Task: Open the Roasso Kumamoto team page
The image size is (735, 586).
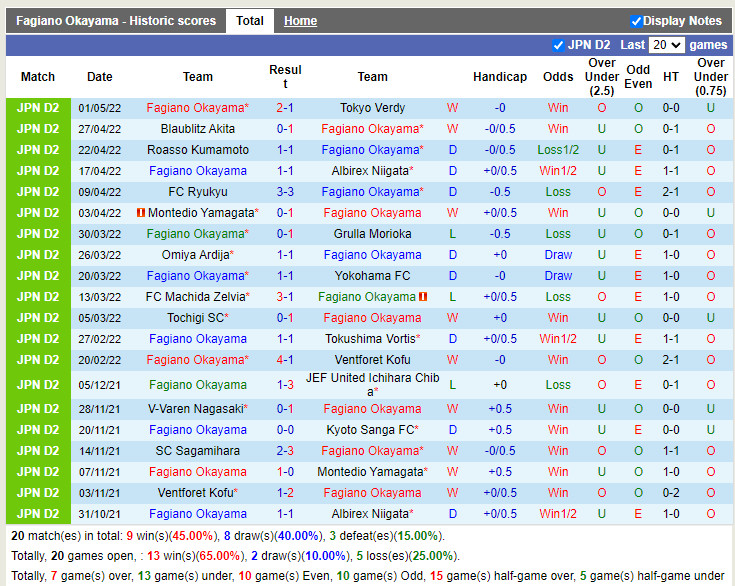Action: click(198, 150)
